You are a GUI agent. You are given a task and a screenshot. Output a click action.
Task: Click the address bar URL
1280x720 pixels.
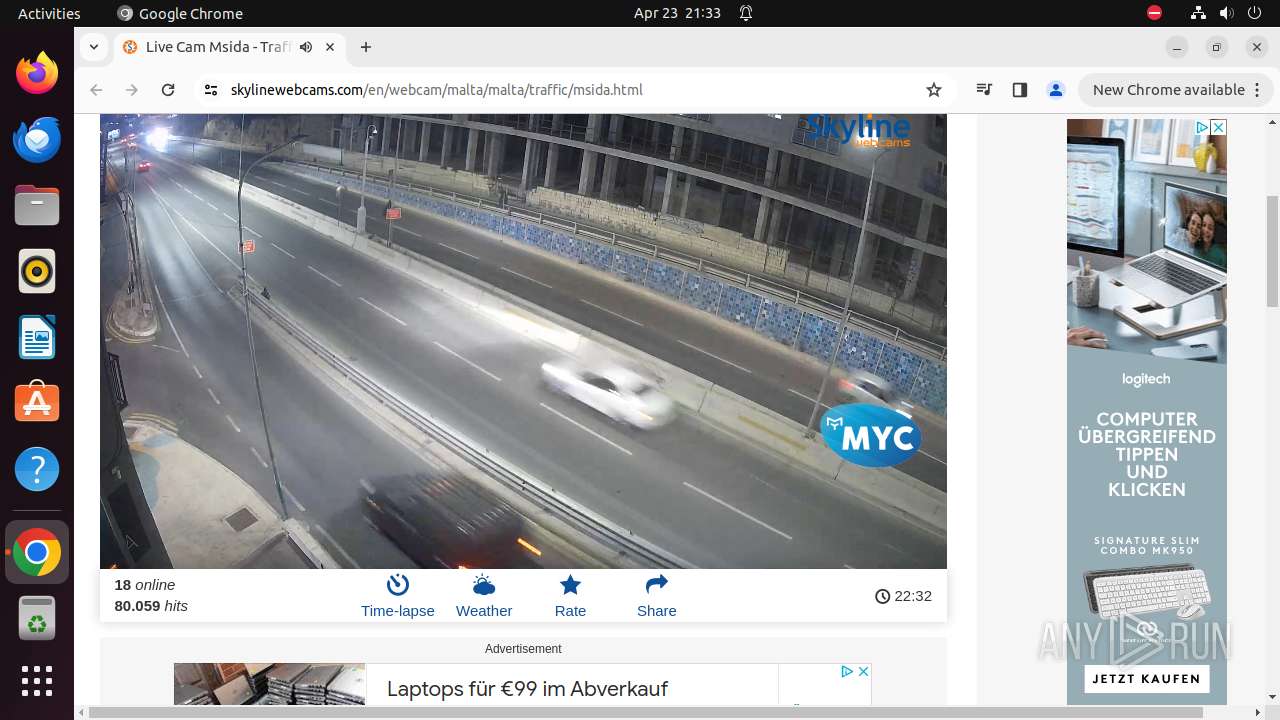436,90
